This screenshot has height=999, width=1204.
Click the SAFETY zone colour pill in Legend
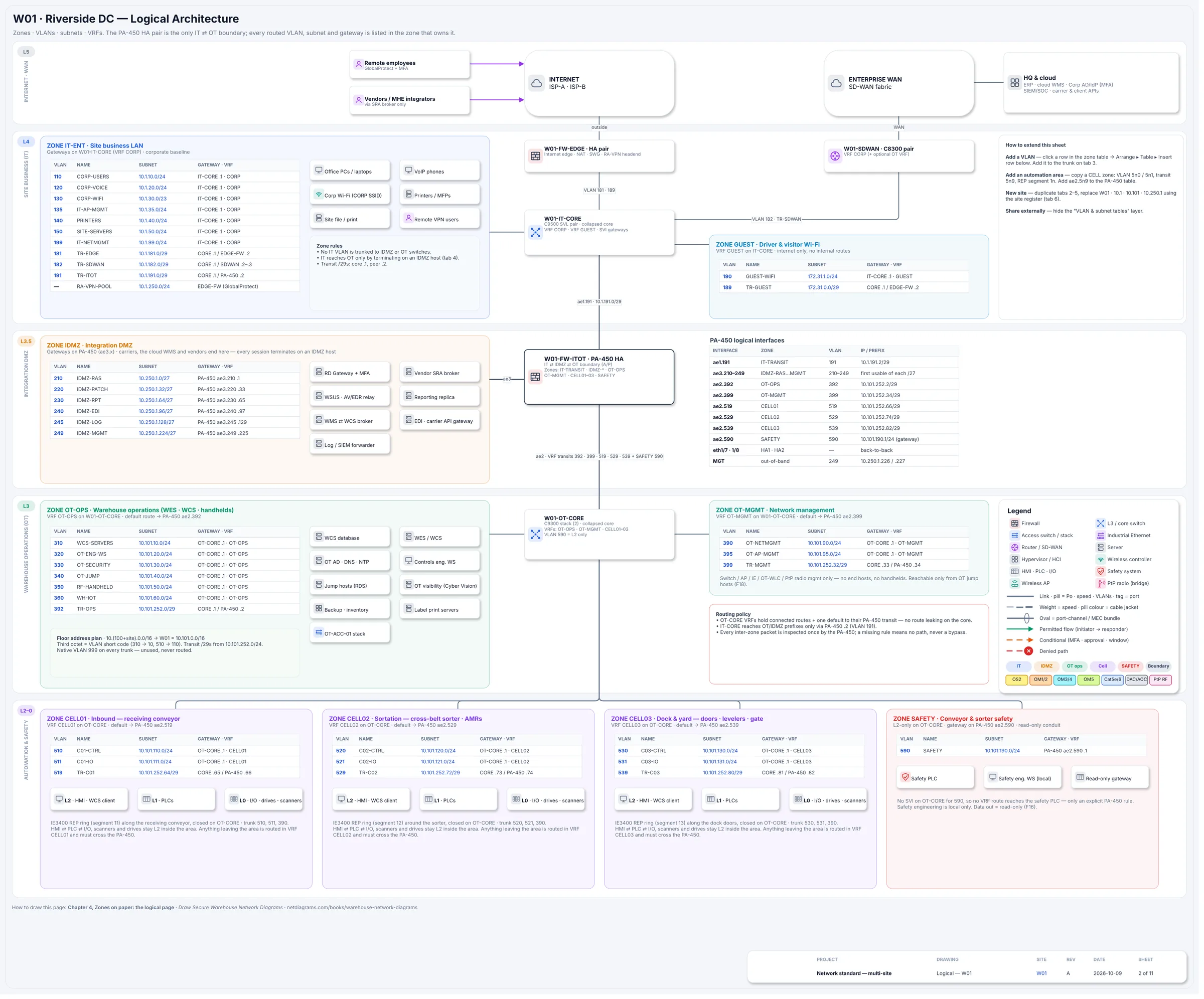1130,667
